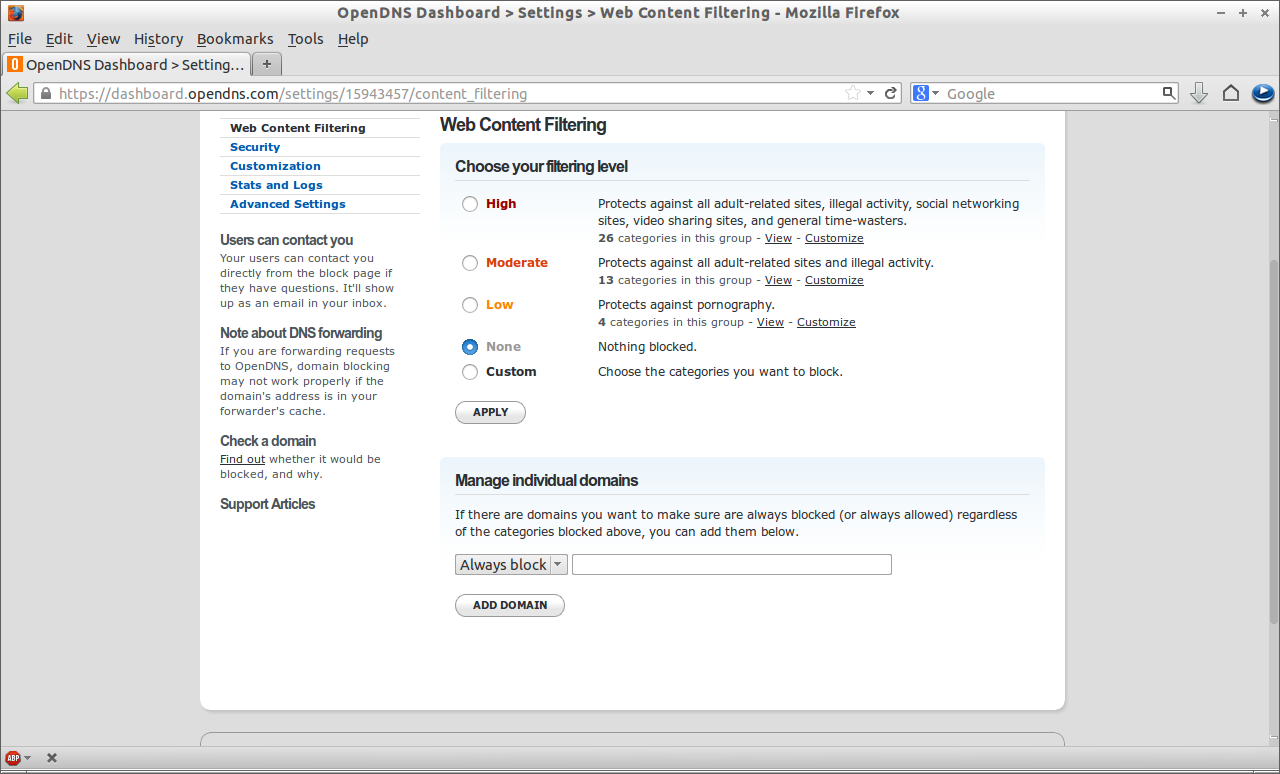Open the File menu

click(x=20, y=39)
